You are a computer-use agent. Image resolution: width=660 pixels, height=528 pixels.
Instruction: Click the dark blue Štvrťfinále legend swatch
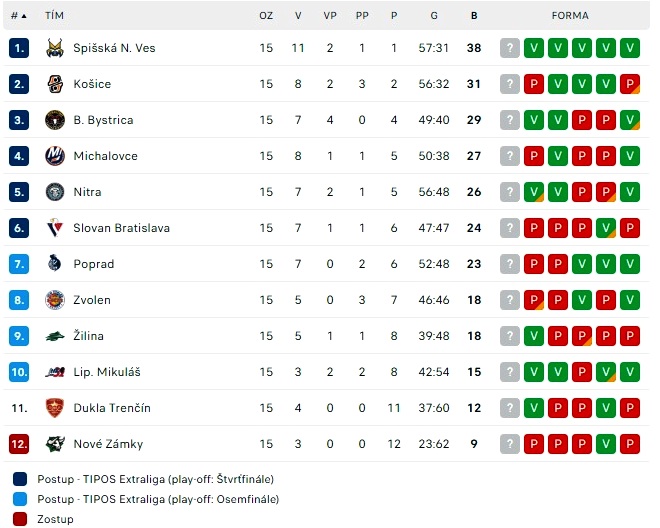(20, 479)
